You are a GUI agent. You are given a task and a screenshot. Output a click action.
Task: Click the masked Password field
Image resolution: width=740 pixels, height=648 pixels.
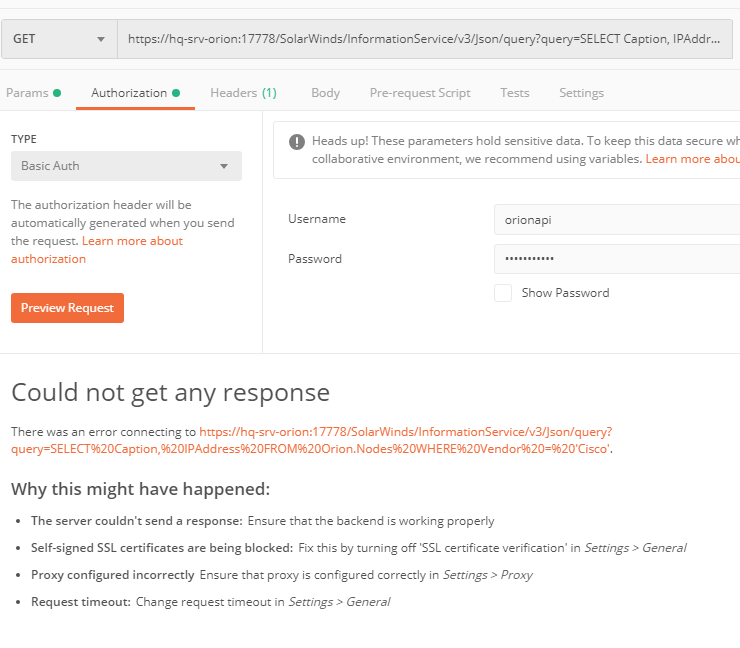[617, 259]
